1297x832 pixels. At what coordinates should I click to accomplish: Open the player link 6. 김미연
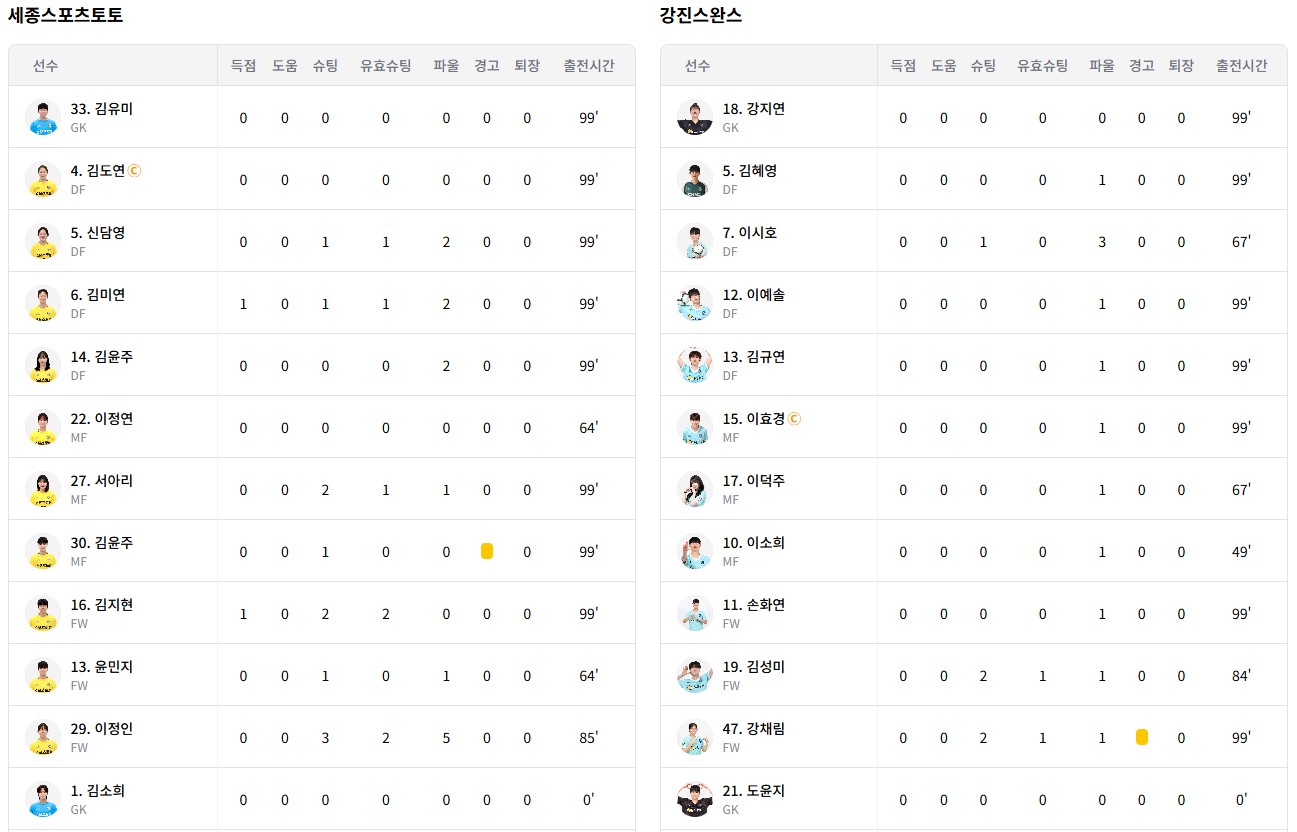pyautogui.click(x=98, y=295)
